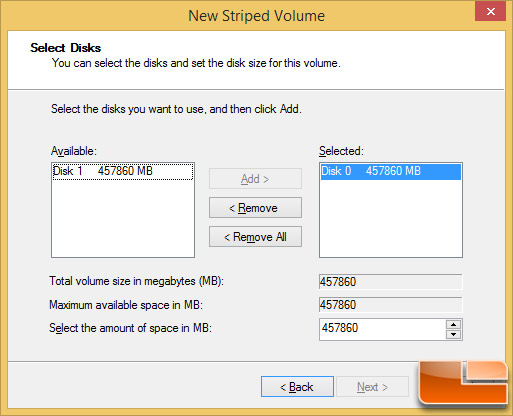Click the Remove All button
The width and height of the screenshot is (513, 416).
[x=255, y=237]
